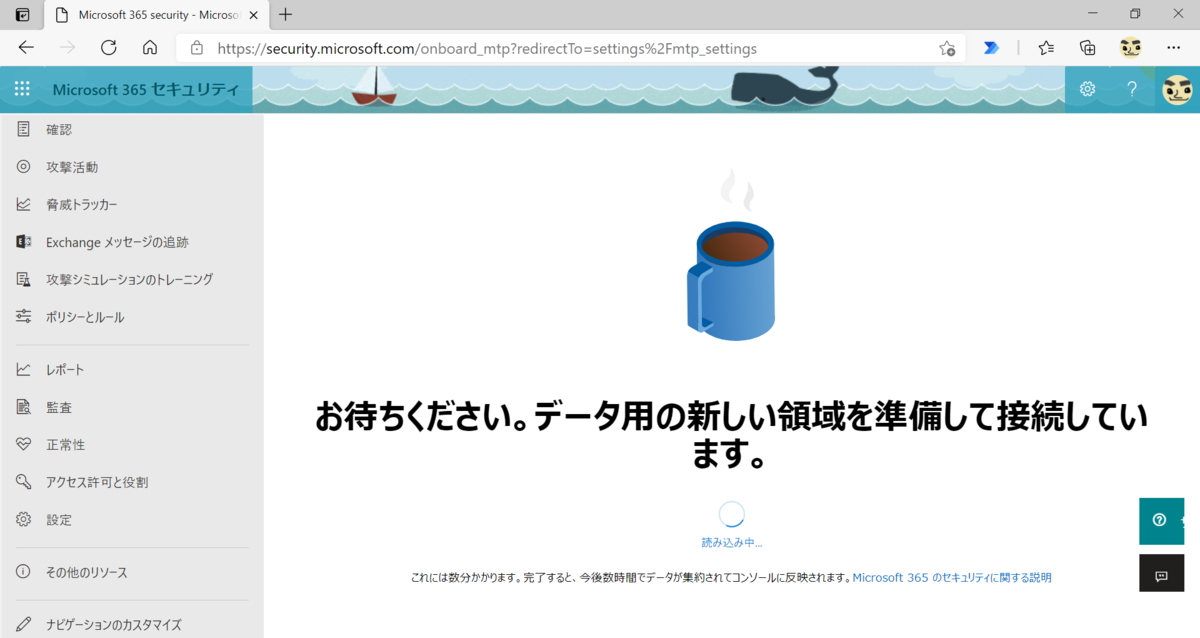Open the Edge profile avatar in toolbar
Screen dimensions: 1200x638
tap(1131, 48)
